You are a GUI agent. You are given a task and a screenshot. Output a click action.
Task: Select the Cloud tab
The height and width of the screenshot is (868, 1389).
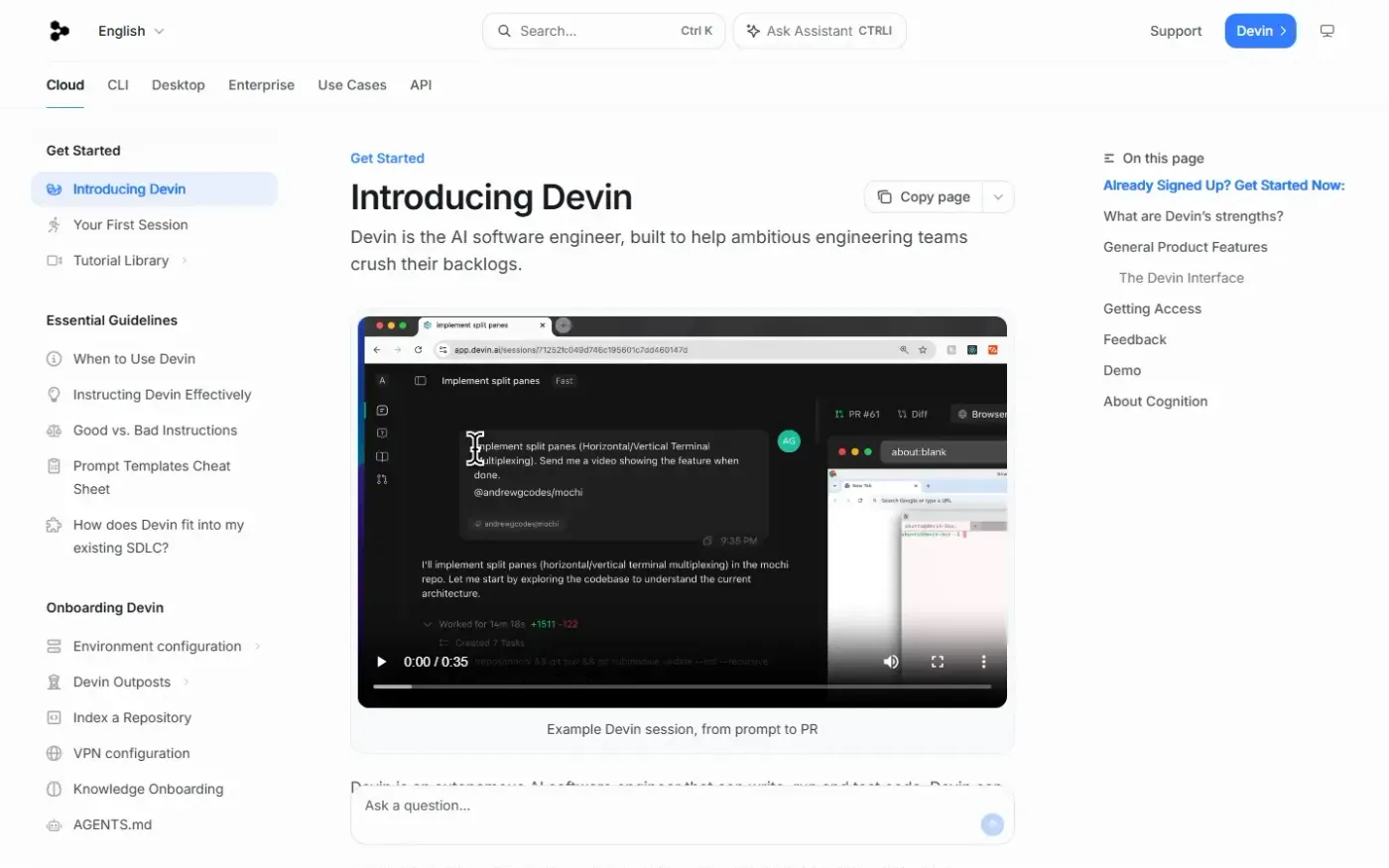coord(65,85)
